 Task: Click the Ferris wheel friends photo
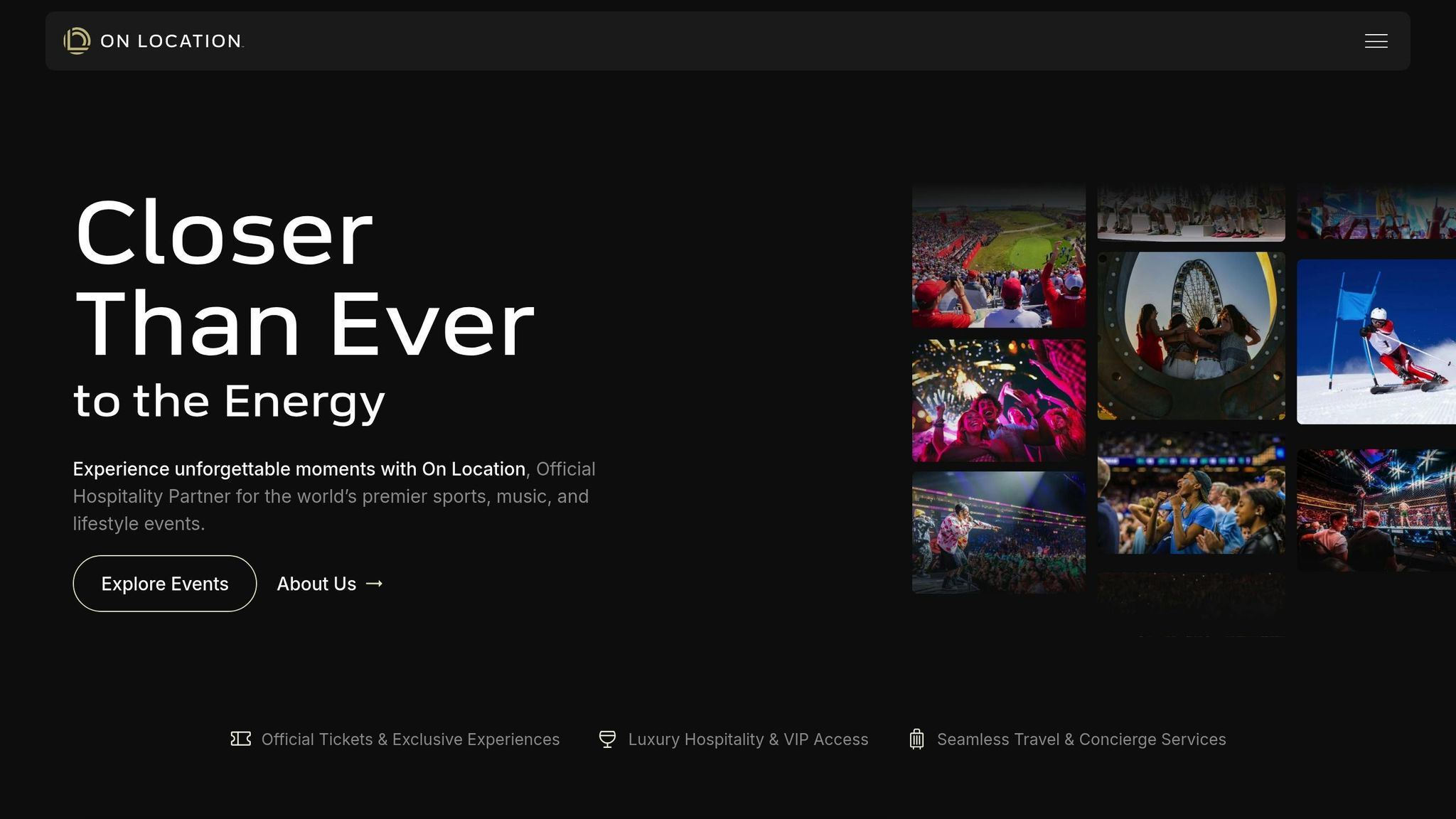[1191, 336]
